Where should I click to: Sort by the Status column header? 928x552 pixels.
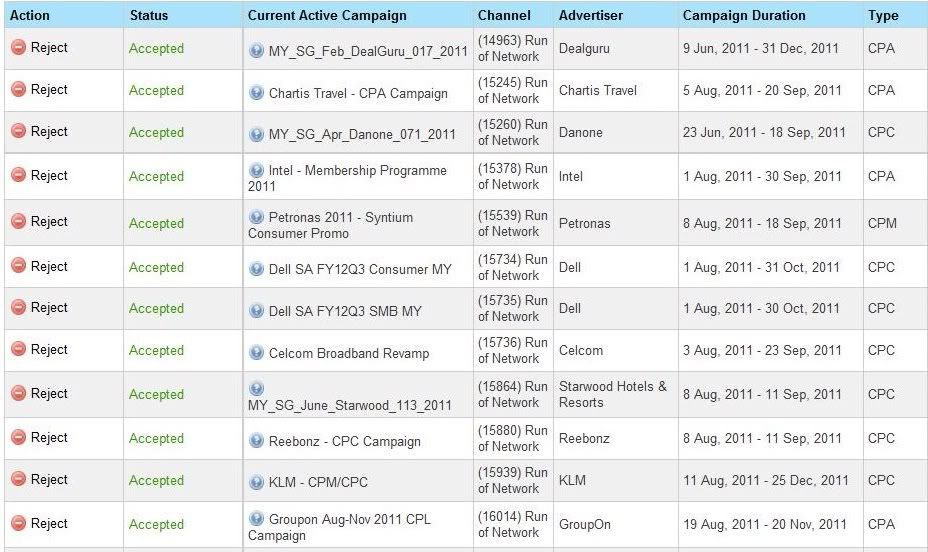point(149,15)
